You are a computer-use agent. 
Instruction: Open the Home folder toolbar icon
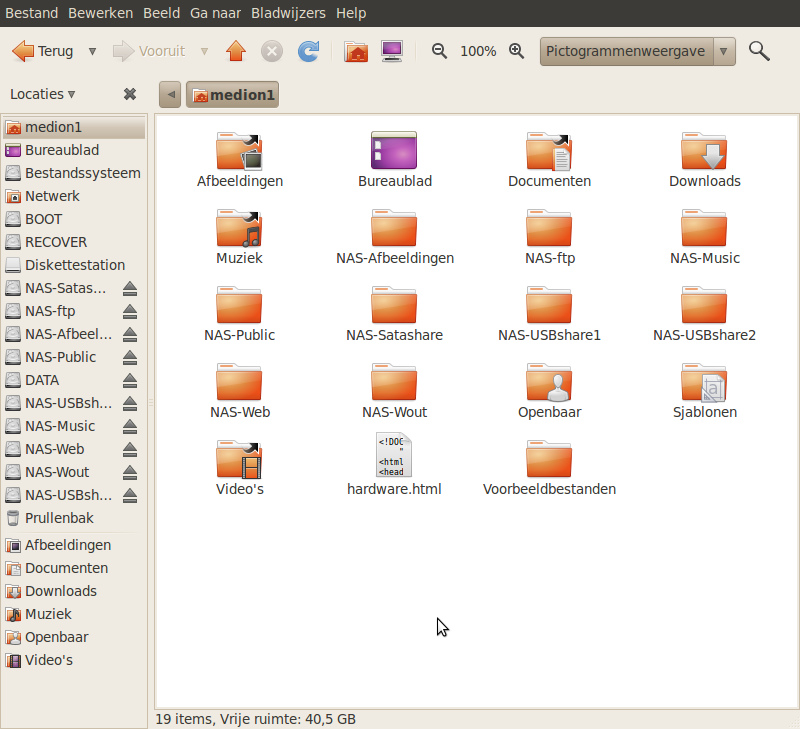pyautogui.click(x=356, y=51)
